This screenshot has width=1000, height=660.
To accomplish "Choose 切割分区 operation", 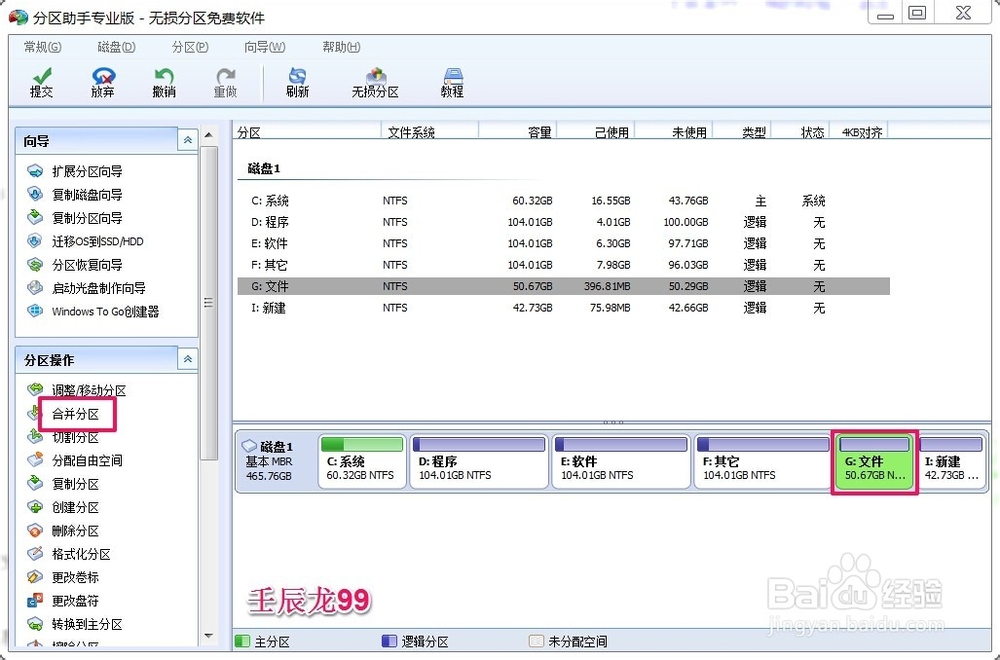I will 62,437.
